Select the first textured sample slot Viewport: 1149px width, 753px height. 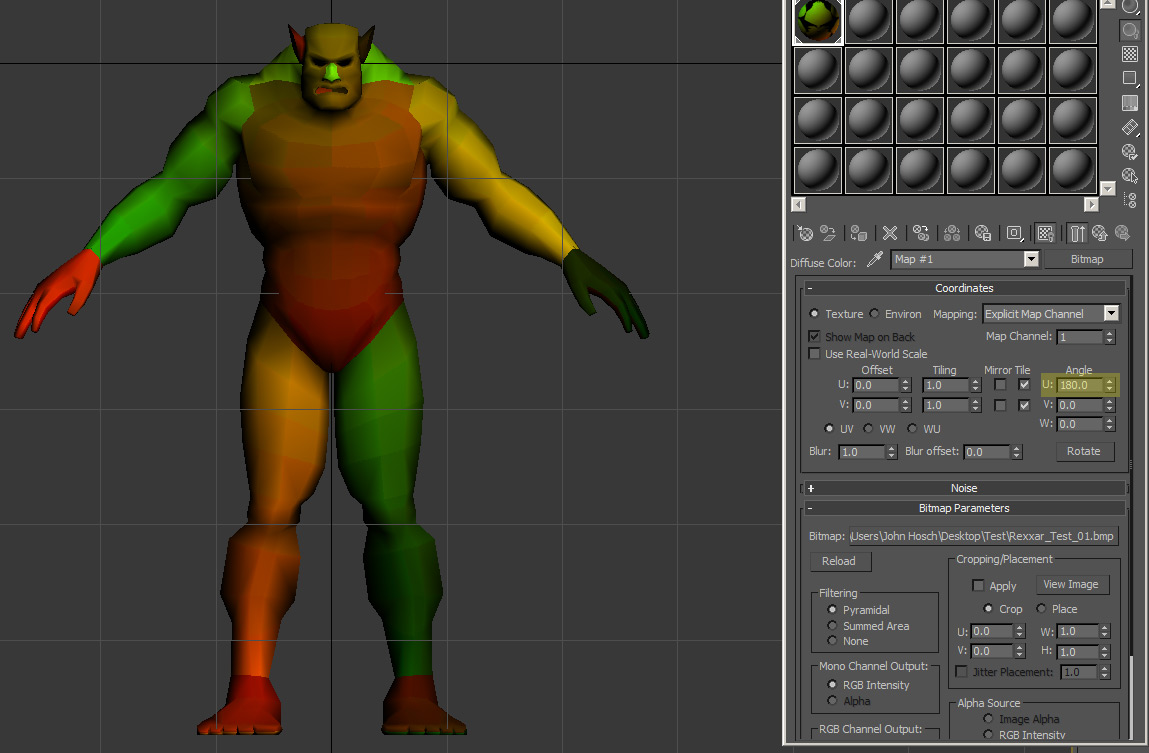coord(818,21)
